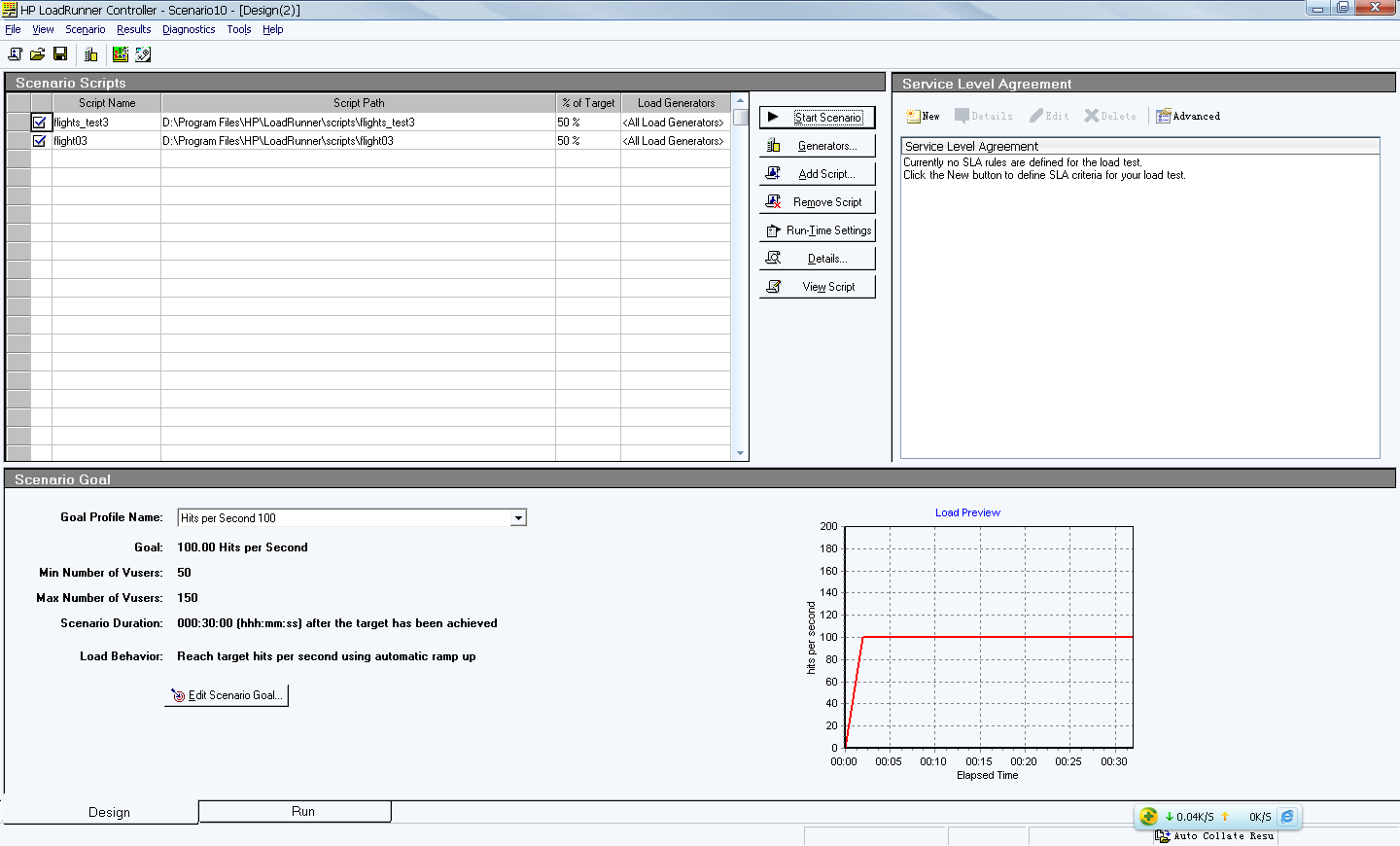The height and width of the screenshot is (846, 1400).
Task: Open Run-Time Settings
Action: click(x=818, y=230)
